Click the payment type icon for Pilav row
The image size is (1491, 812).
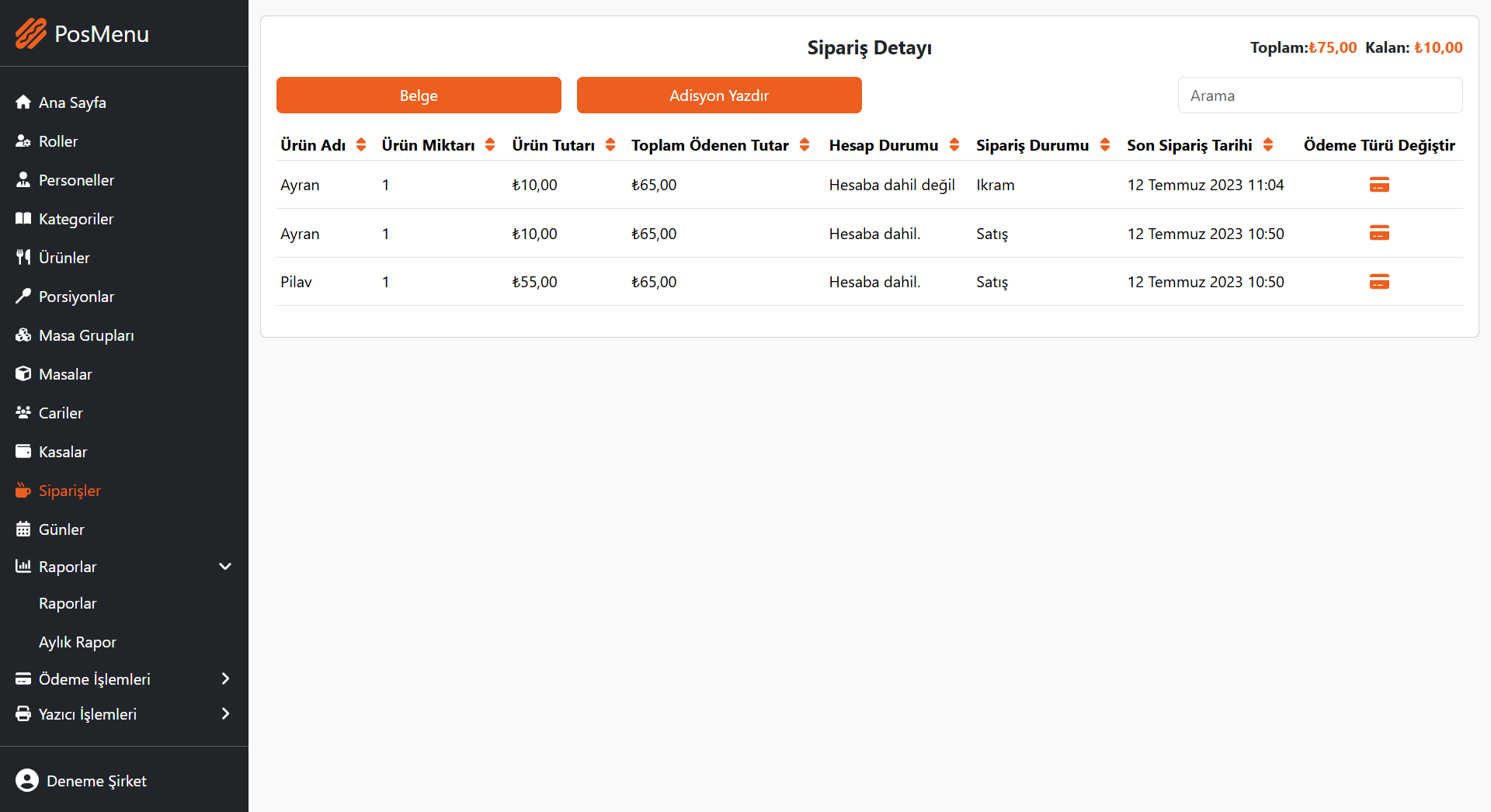pyautogui.click(x=1379, y=282)
